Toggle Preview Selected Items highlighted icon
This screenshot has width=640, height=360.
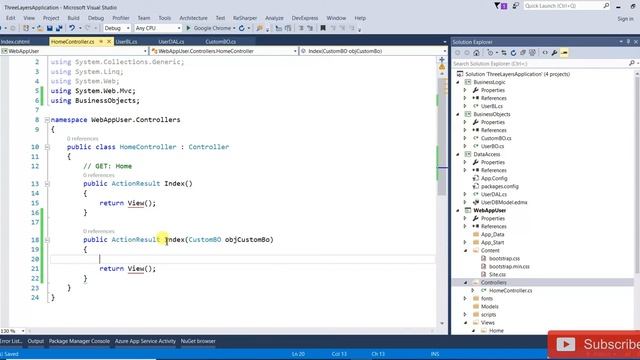click(x=564, y=53)
